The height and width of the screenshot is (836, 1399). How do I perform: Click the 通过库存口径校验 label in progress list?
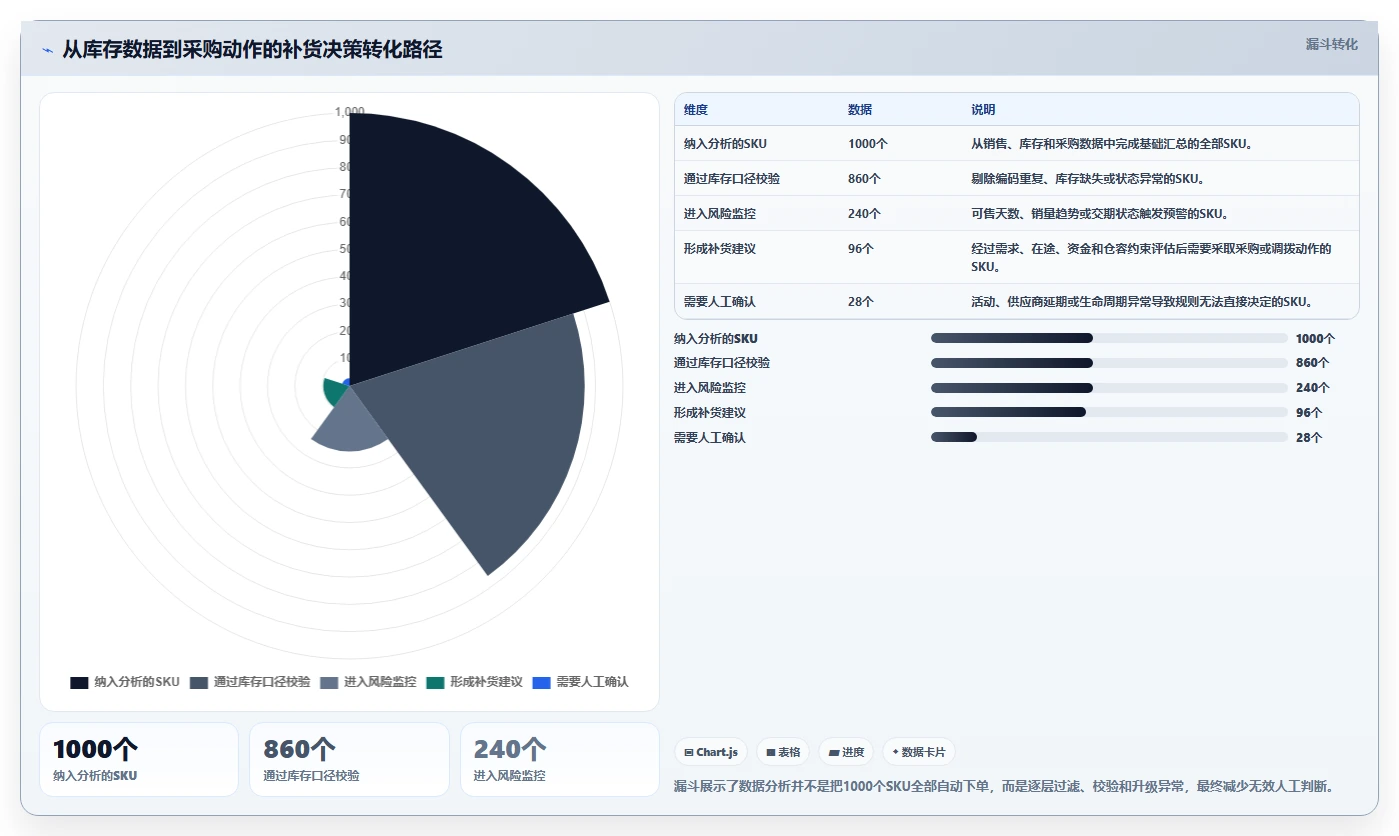[722, 363]
